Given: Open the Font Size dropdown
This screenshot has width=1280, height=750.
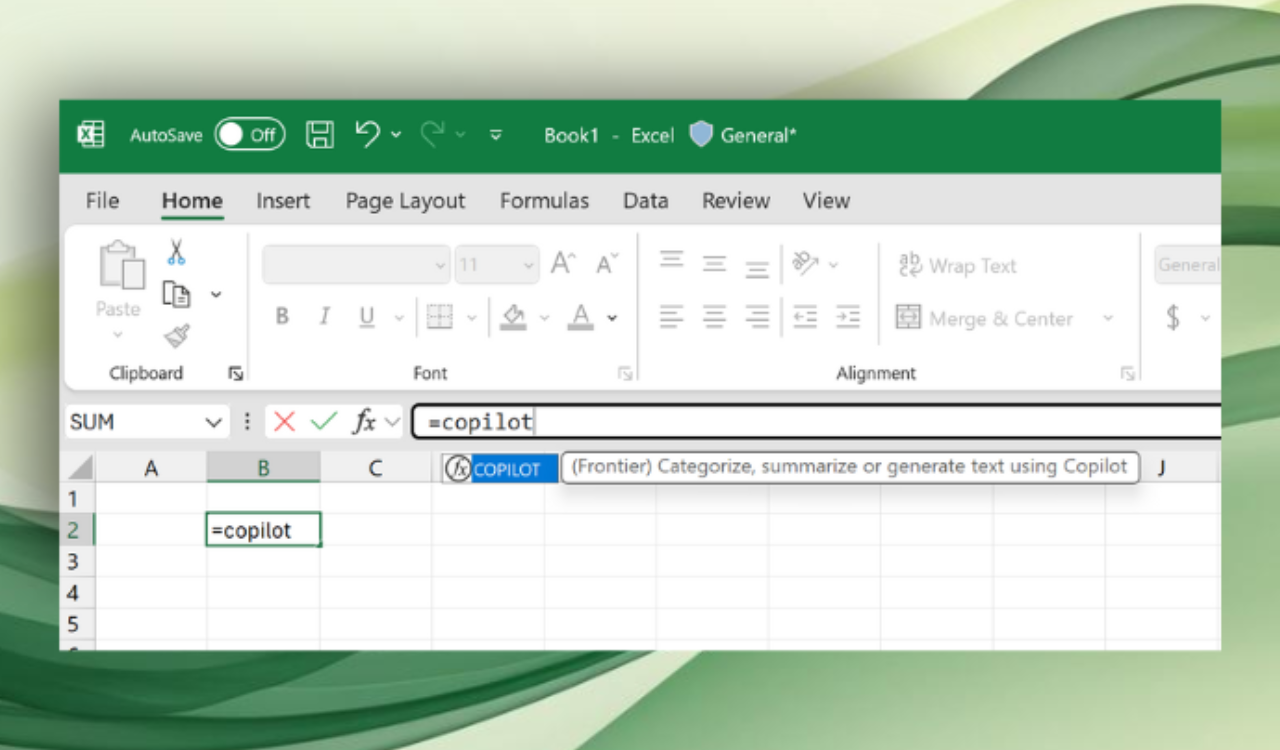Looking at the screenshot, I should click(x=530, y=264).
